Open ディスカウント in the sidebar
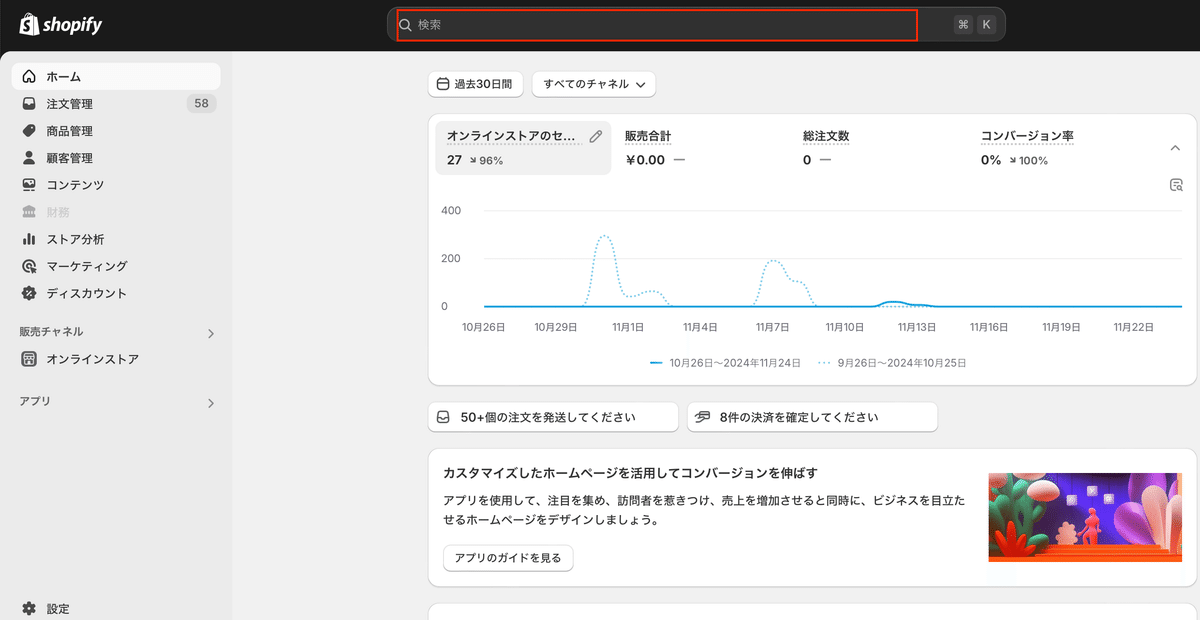The height and width of the screenshot is (620, 1200). point(116,293)
